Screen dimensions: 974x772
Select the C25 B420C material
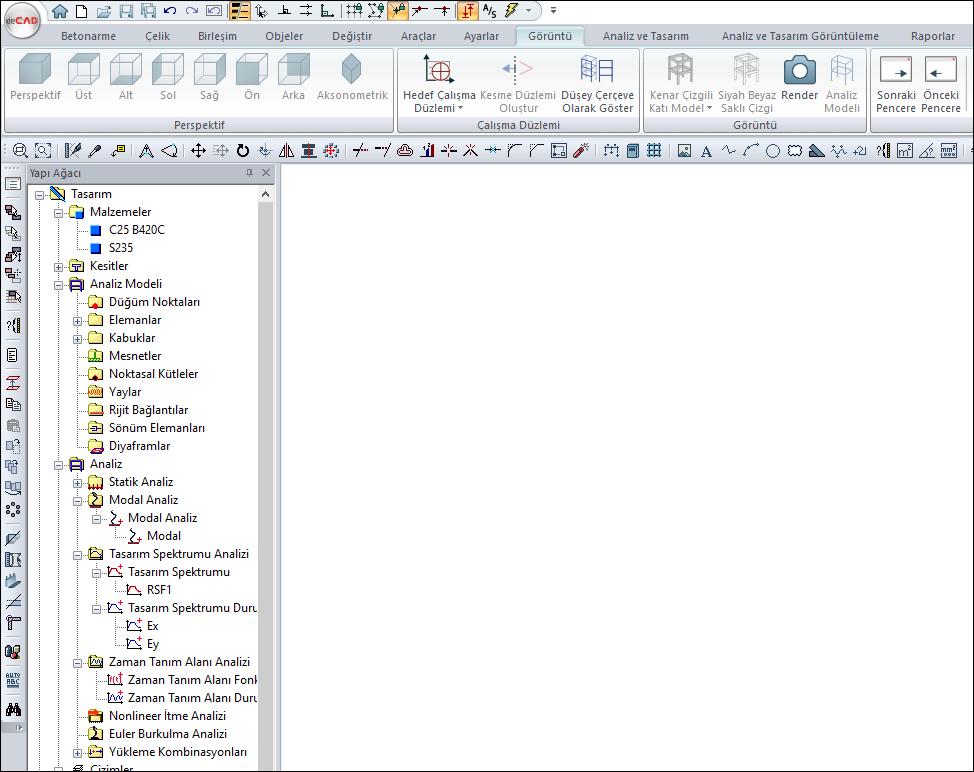(136, 230)
